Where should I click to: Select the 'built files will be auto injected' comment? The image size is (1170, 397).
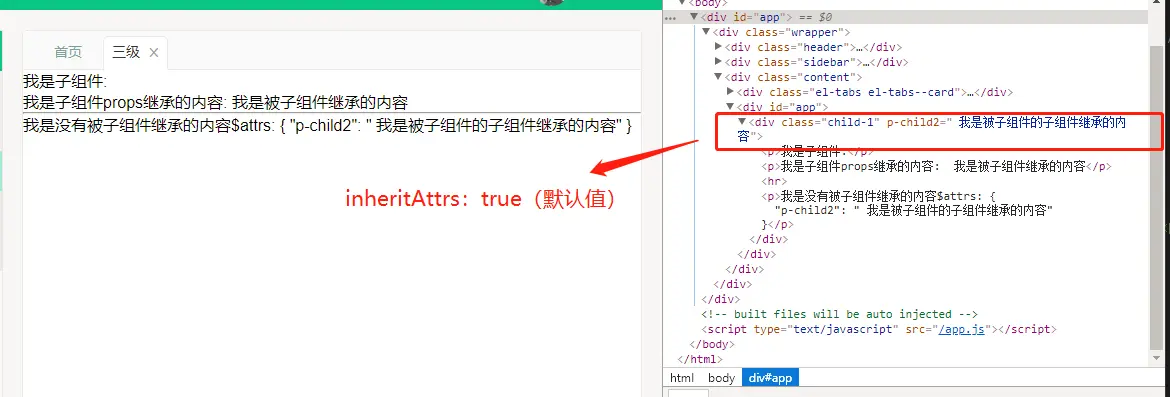coord(839,314)
